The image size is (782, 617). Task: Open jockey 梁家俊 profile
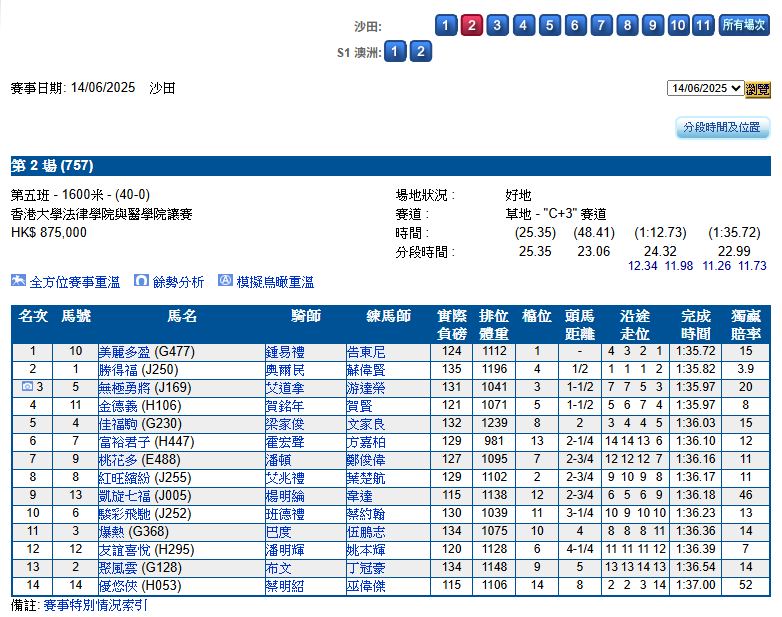(285, 424)
